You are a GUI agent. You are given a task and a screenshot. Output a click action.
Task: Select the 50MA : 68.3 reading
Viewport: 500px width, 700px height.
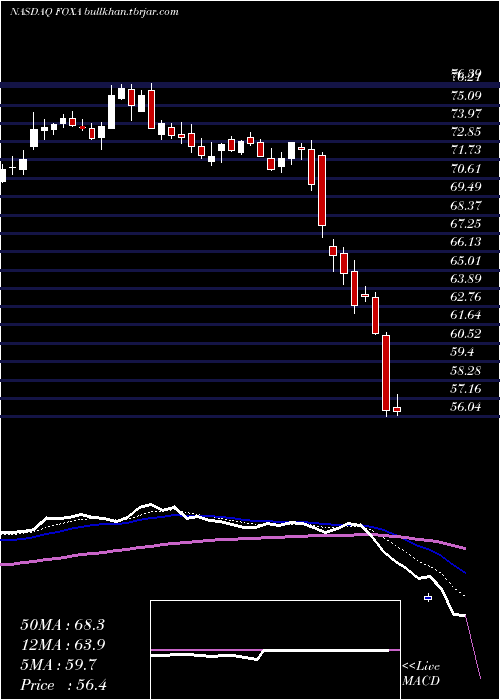[x=62, y=625]
